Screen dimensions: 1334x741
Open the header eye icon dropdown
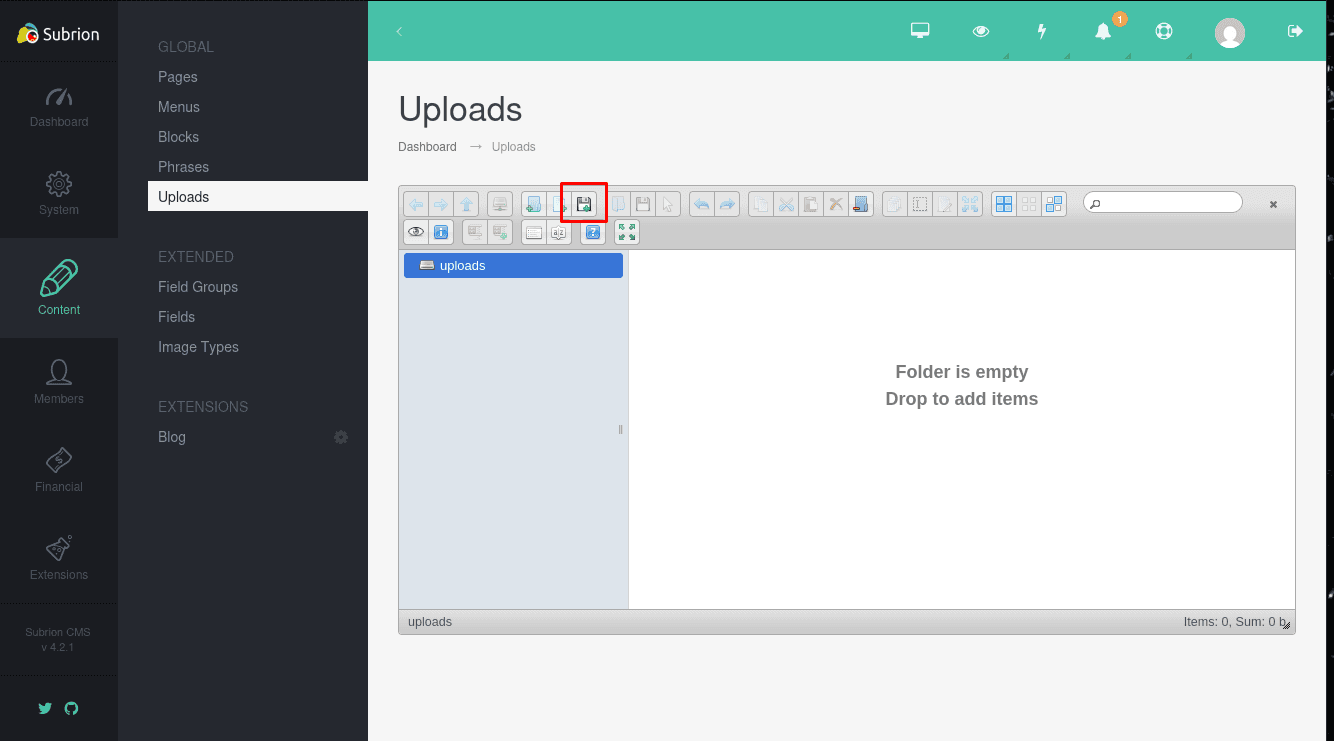(x=981, y=31)
